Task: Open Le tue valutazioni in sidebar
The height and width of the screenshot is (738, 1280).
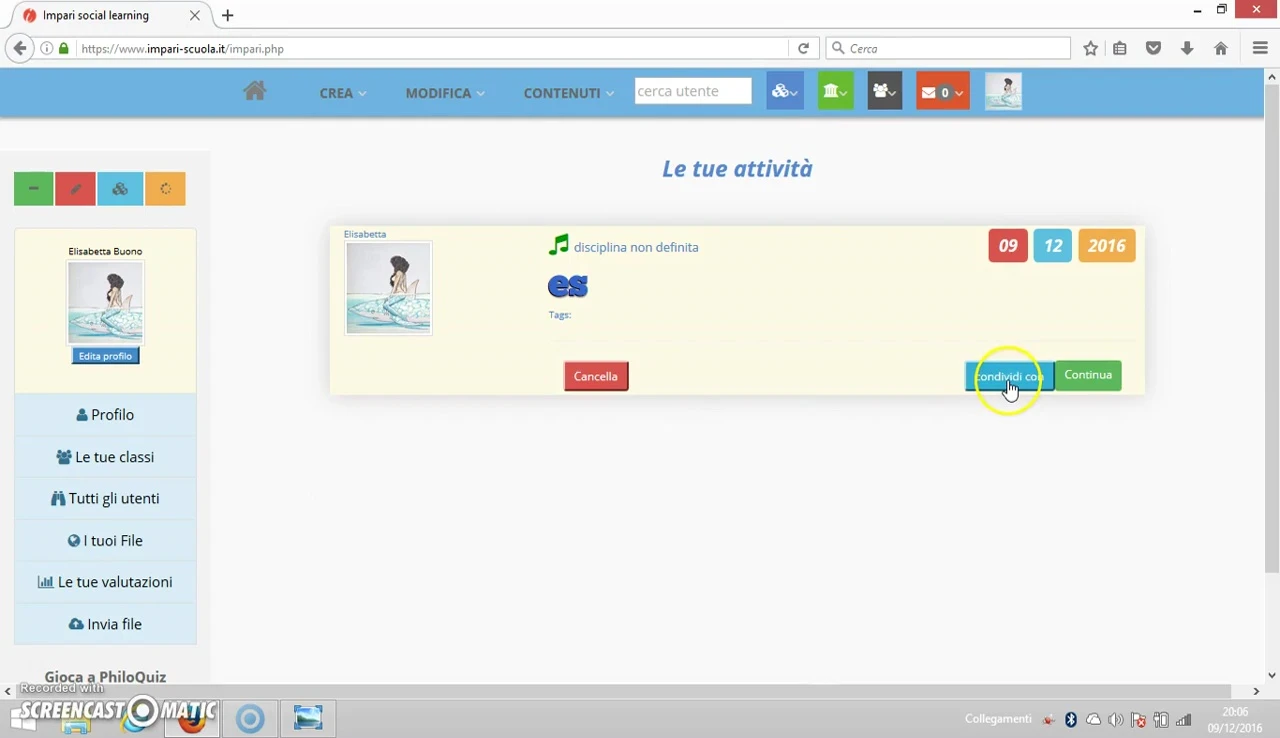Action: [105, 582]
